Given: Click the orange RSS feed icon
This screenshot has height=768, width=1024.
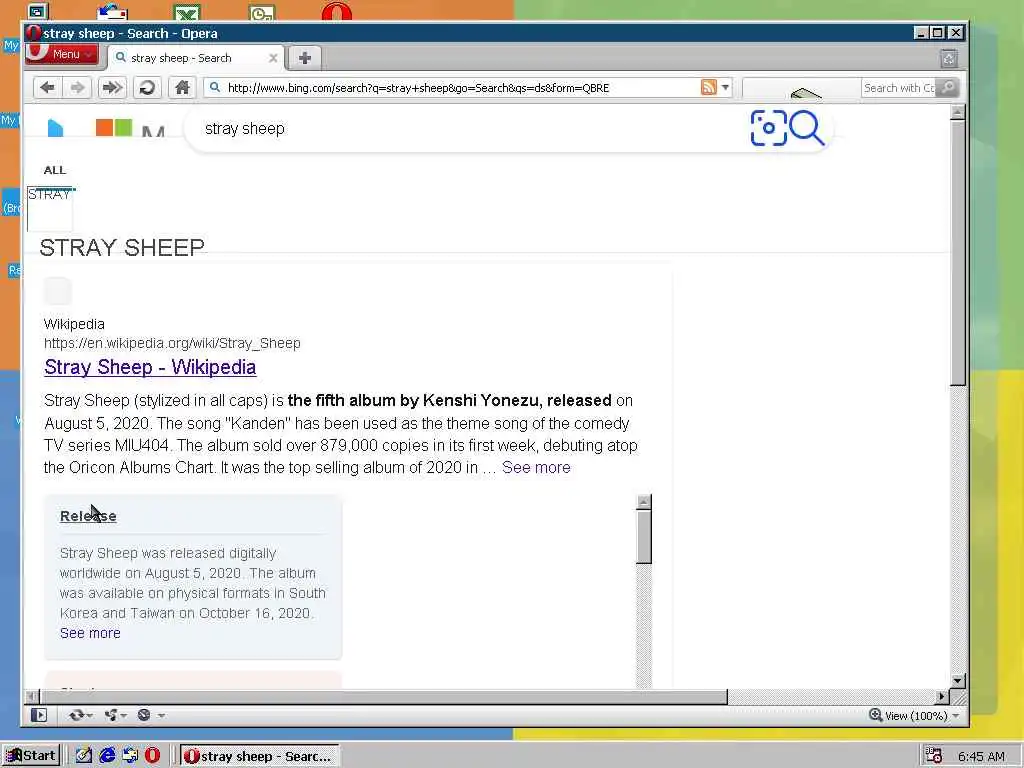Looking at the screenshot, I should click(x=709, y=87).
